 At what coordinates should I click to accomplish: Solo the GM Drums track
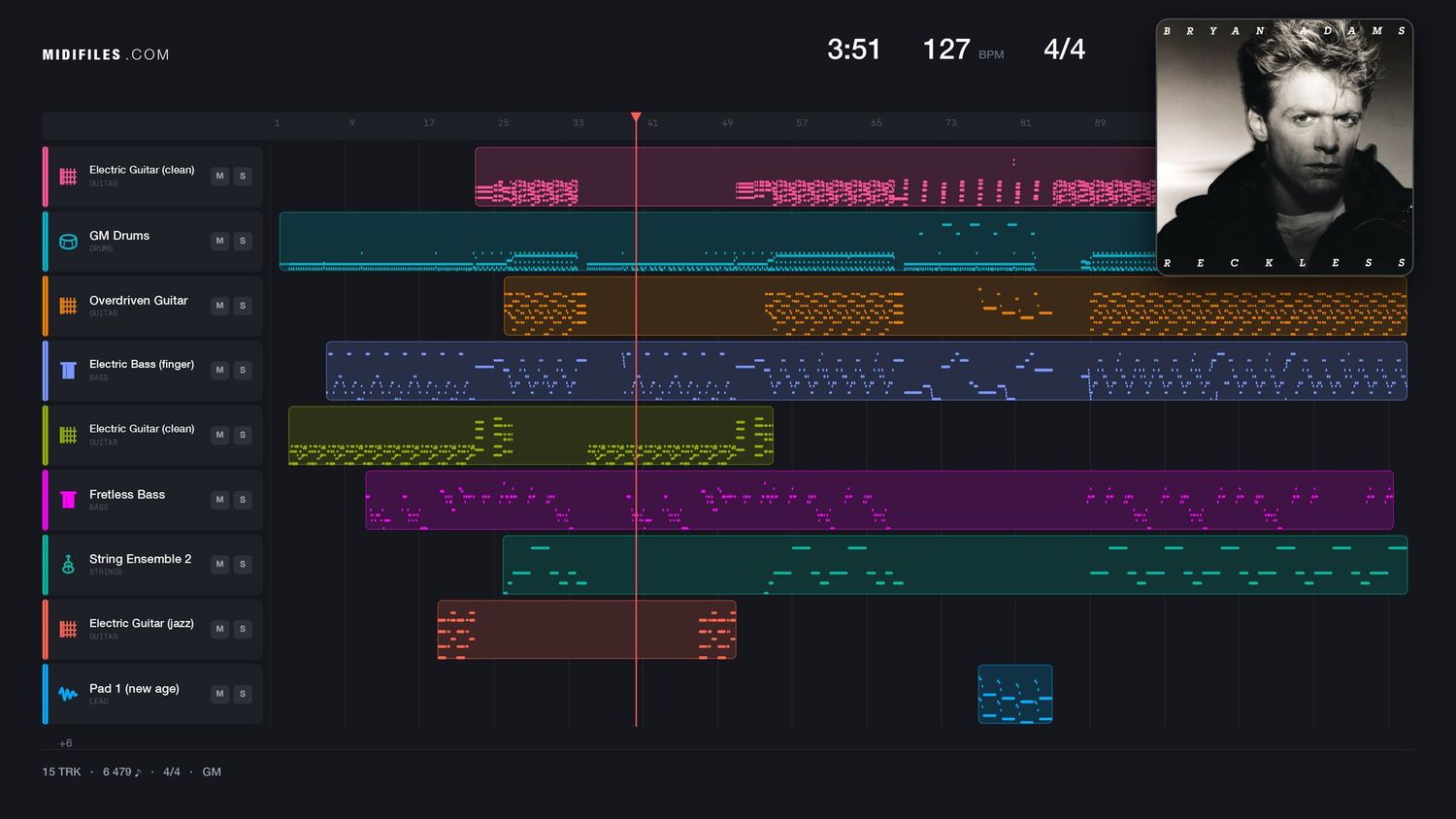pyautogui.click(x=243, y=241)
